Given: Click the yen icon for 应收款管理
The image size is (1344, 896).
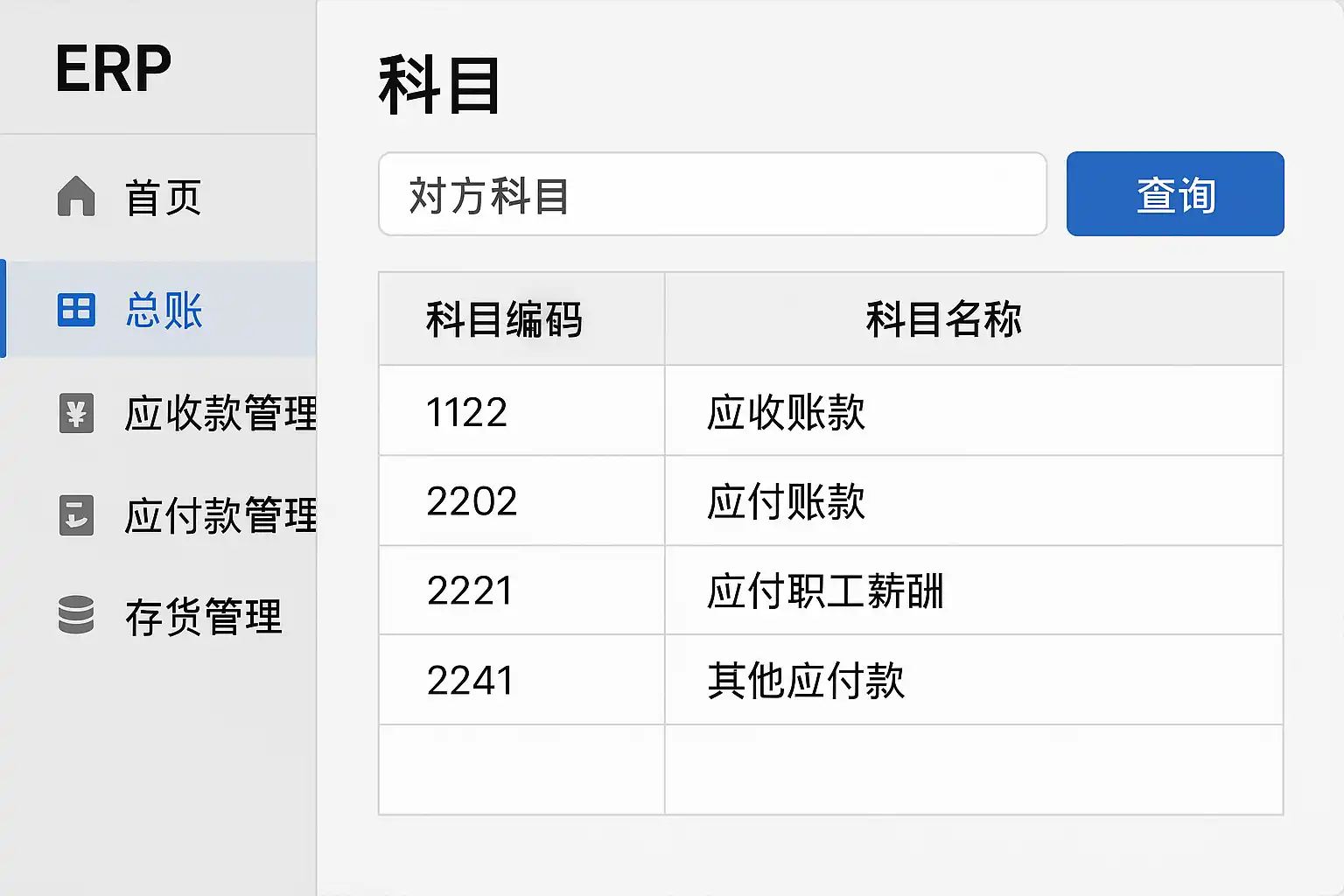Looking at the screenshot, I should pos(76,413).
